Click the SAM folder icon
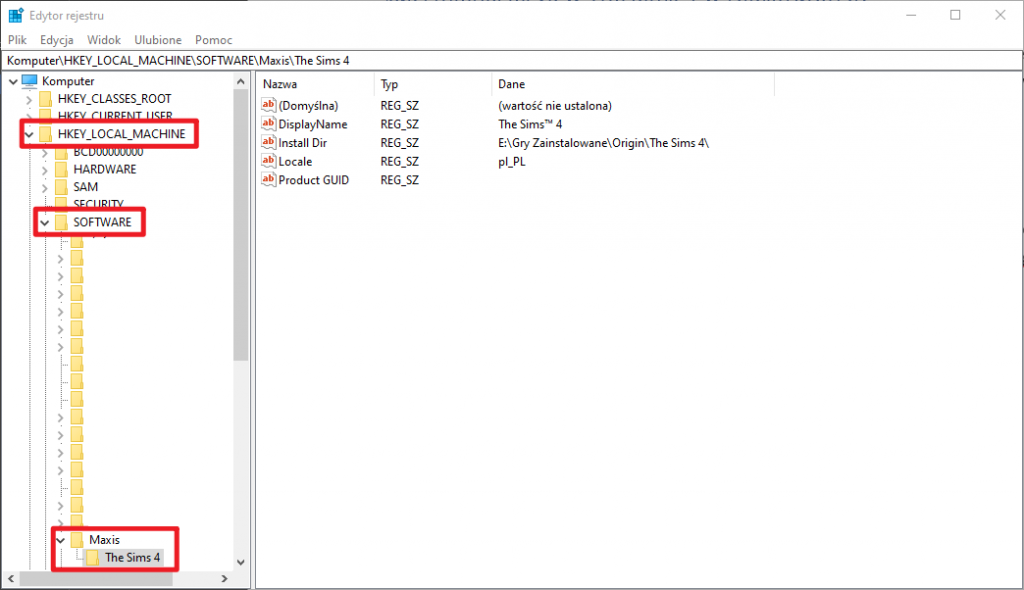The image size is (1024, 590). [x=61, y=187]
